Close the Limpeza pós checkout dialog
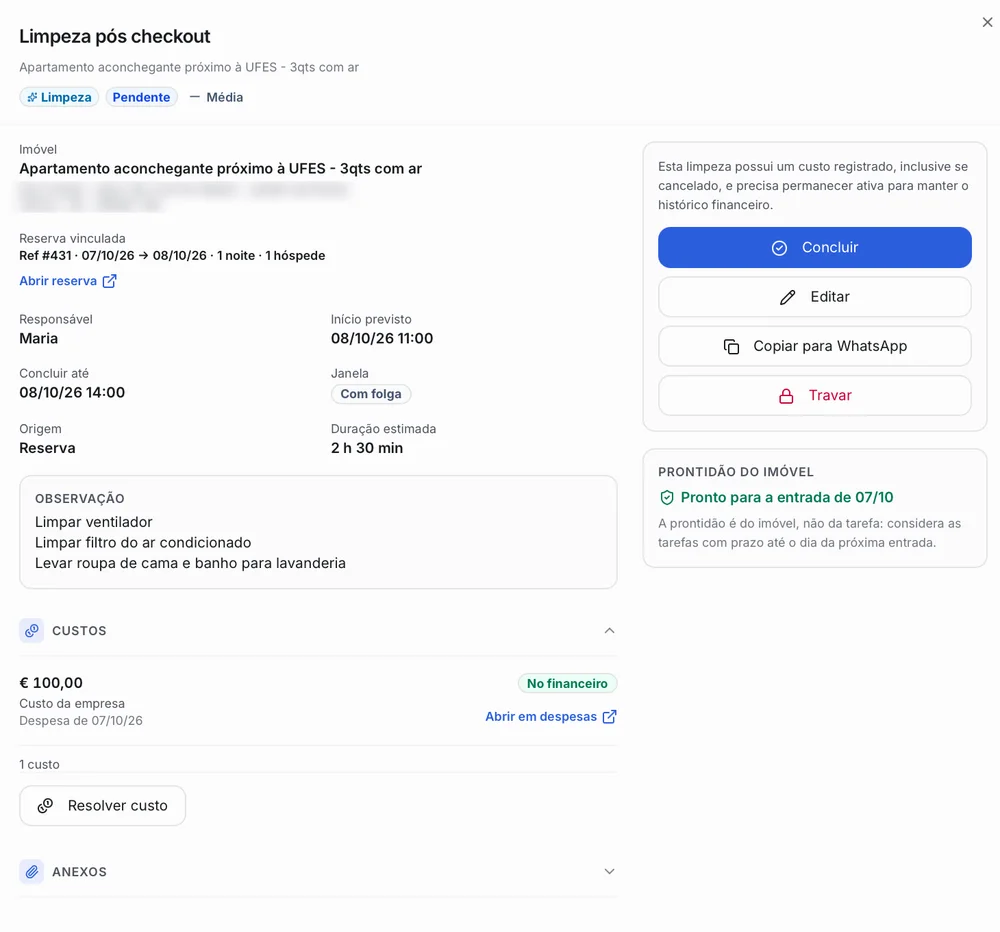 click(987, 22)
